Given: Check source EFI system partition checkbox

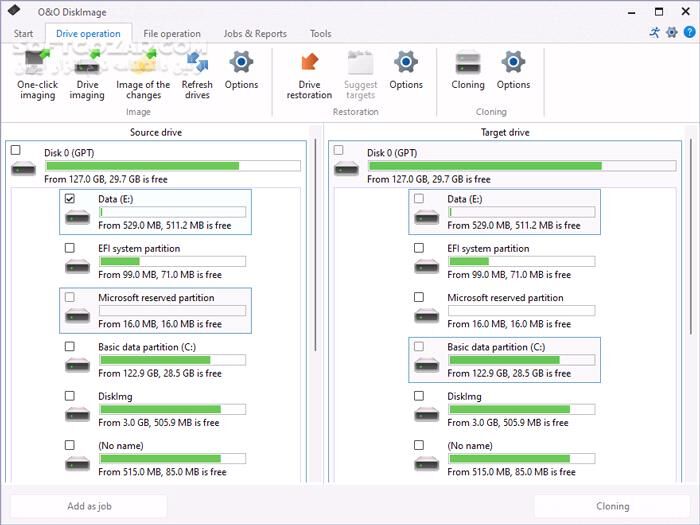Looking at the screenshot, I should [70, 248].
